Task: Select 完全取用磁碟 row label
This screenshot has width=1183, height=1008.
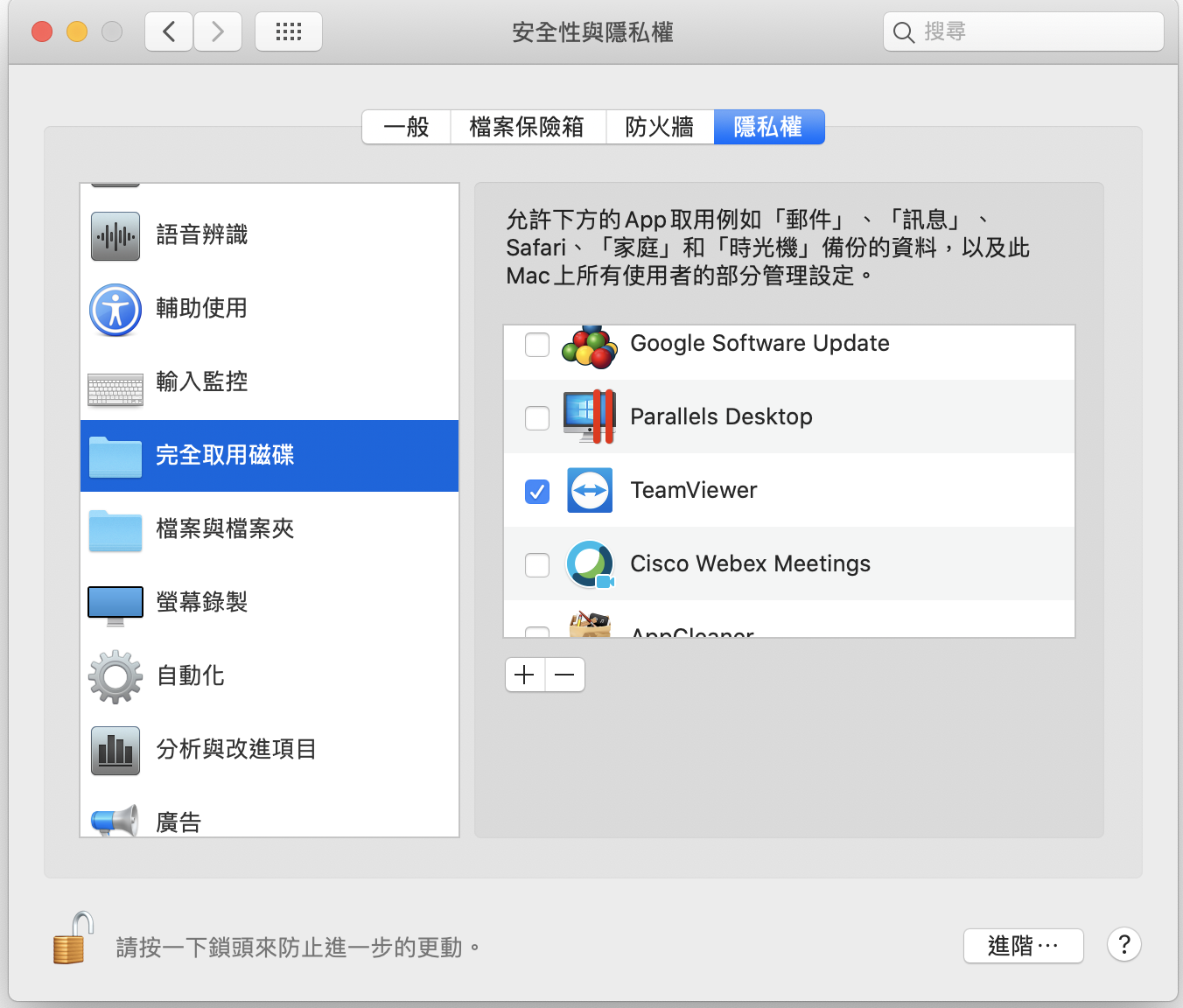Action: (x=225, y=455)
